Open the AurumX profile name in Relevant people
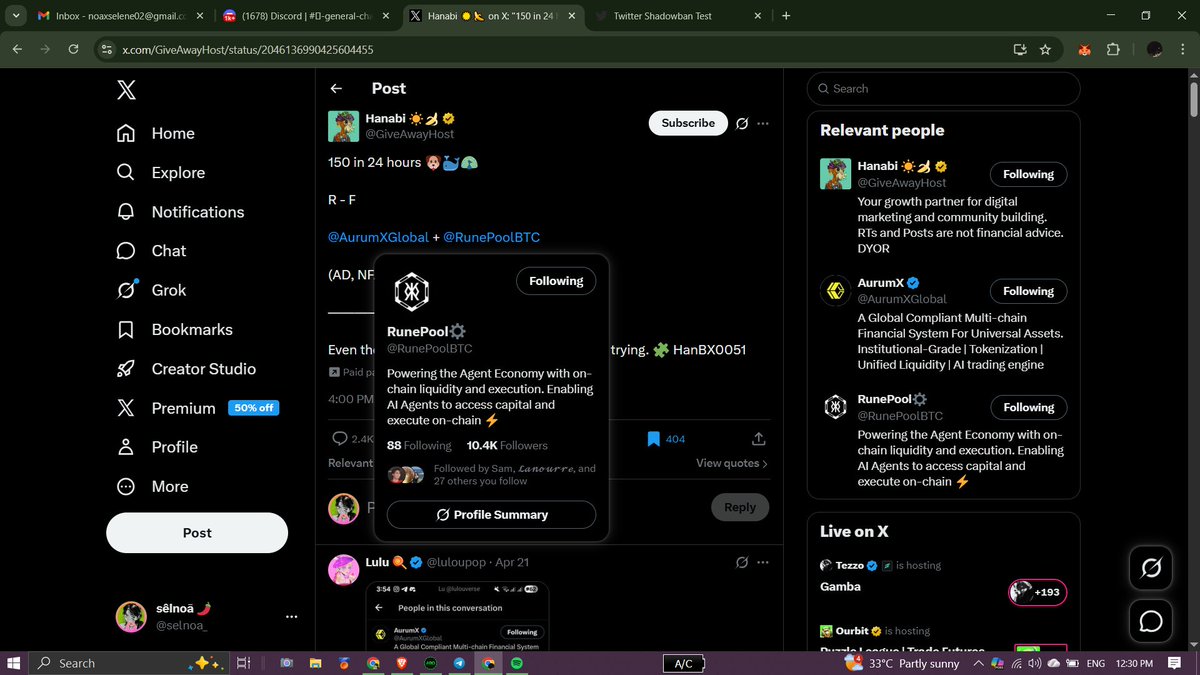 pyautogui.click(x=880, y=283)
